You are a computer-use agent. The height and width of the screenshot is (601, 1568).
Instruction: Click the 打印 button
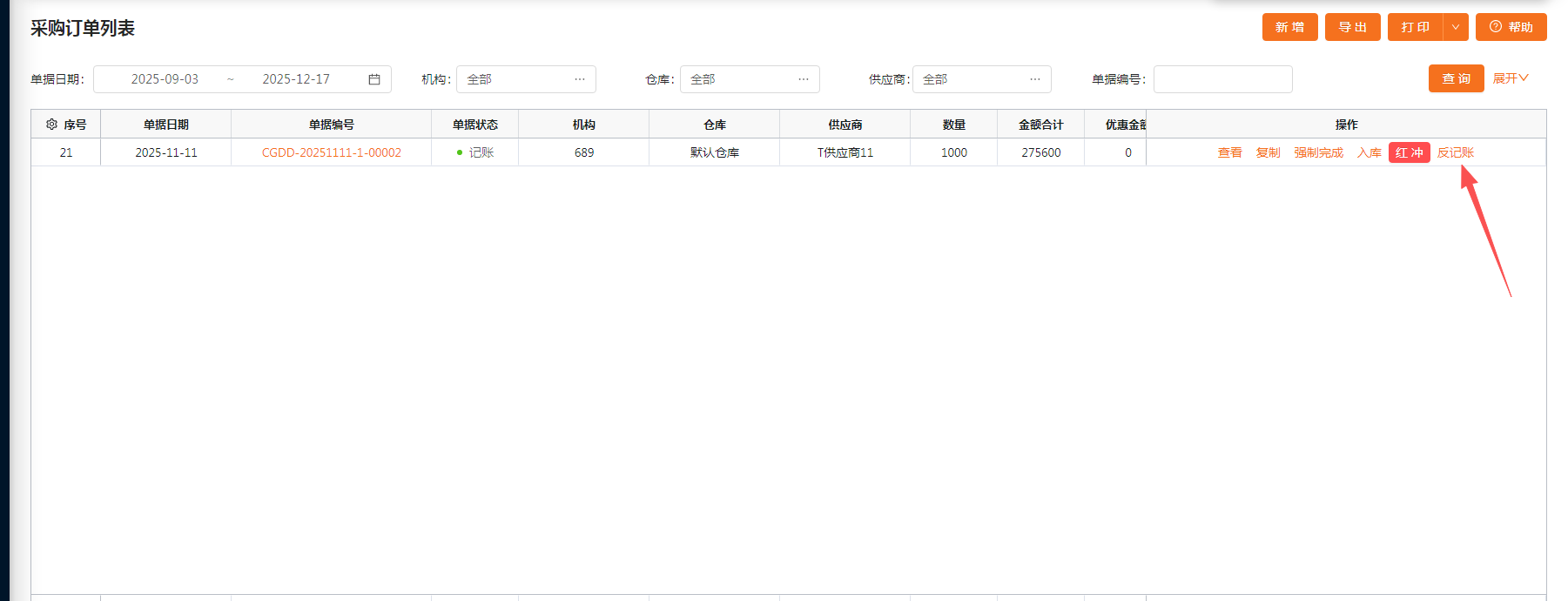(1415, 27)
